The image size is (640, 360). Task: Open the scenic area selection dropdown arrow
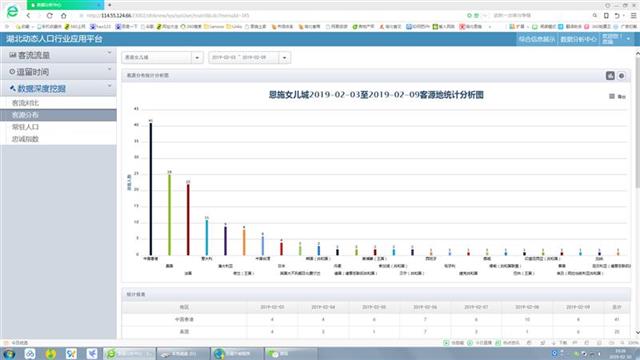coord(197,58)
